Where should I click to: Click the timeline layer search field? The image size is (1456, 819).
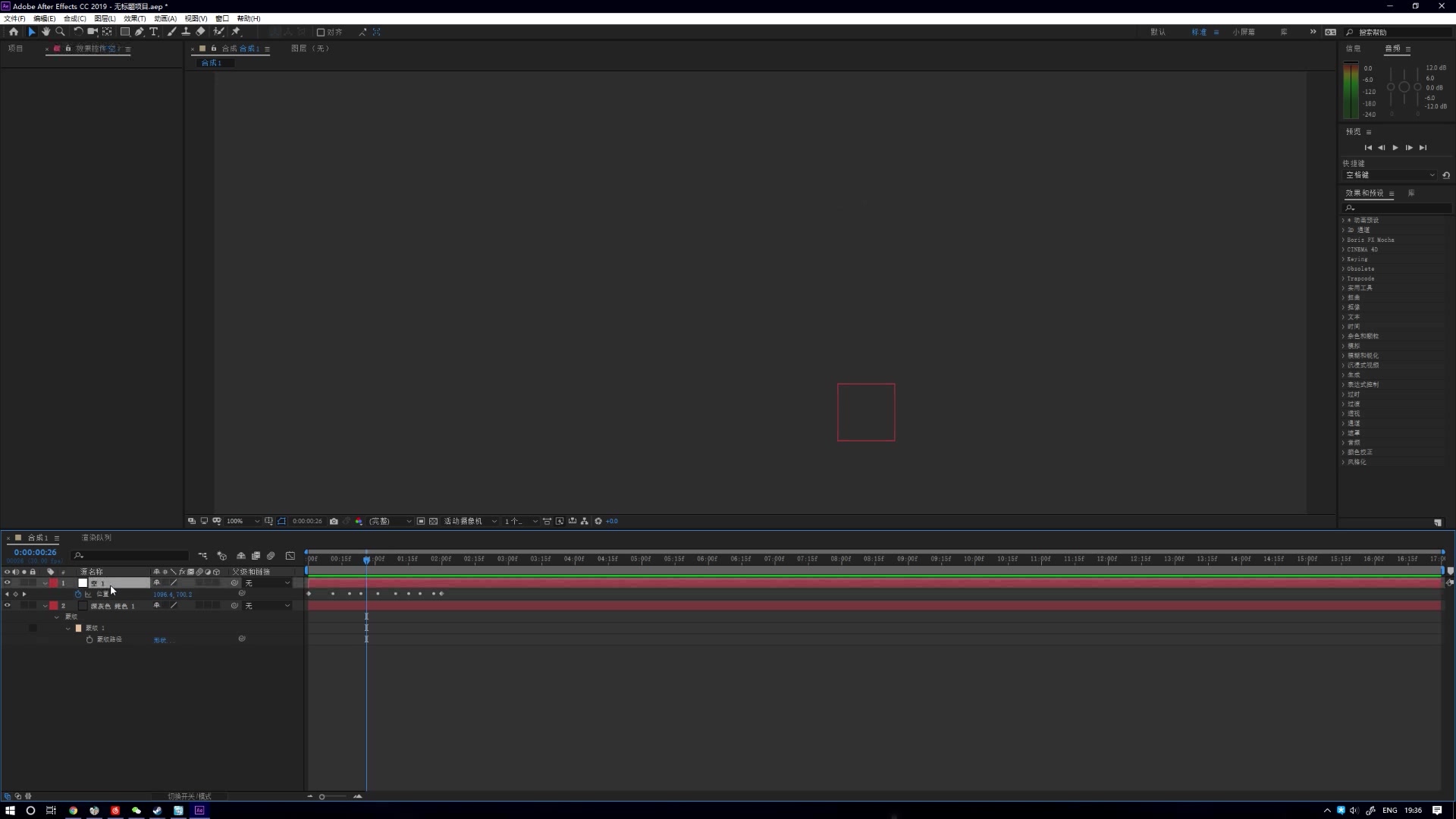[130, 556]
